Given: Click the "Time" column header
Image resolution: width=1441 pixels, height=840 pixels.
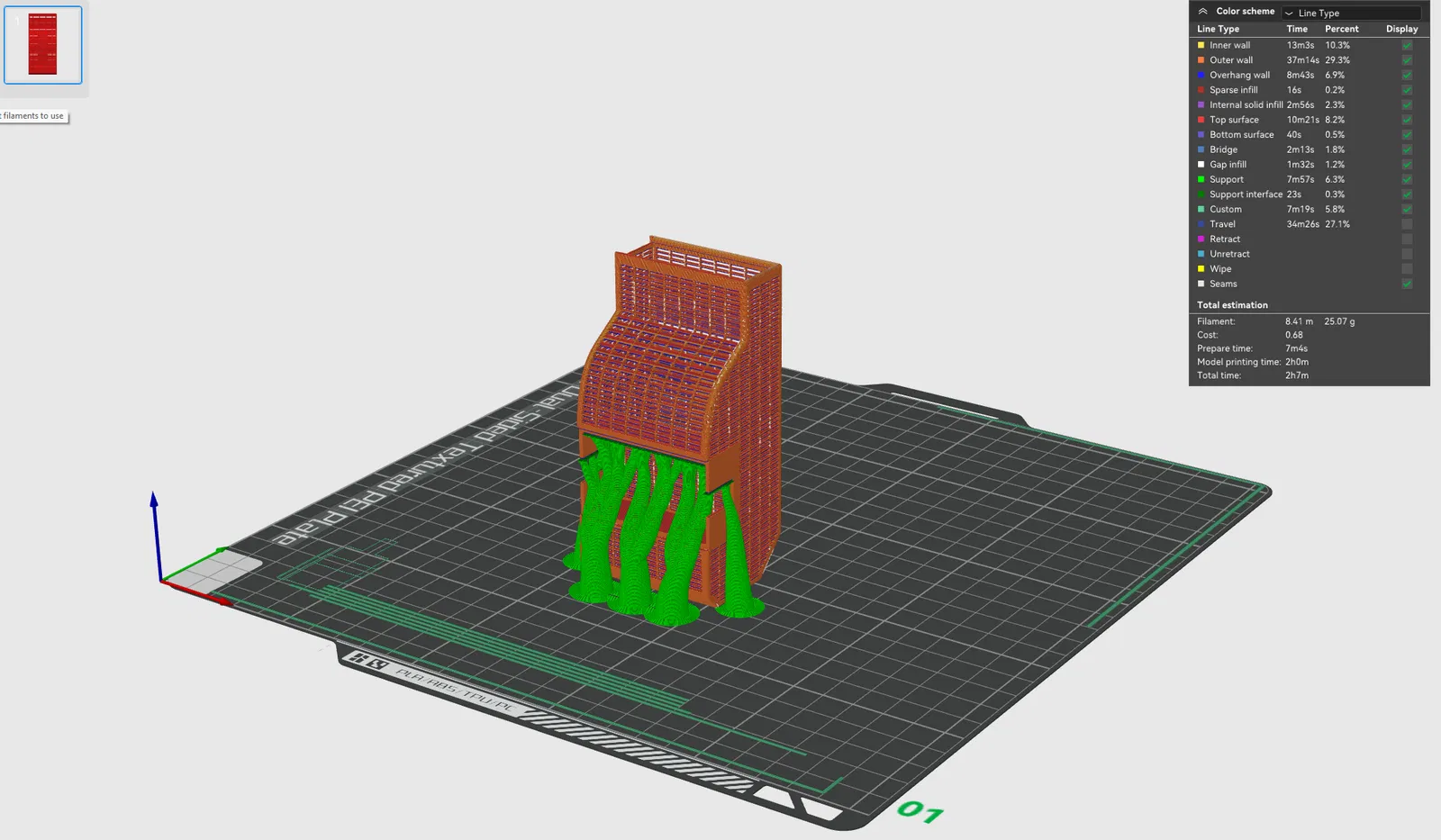Looking at the screenshot, I should (1297, 29).
